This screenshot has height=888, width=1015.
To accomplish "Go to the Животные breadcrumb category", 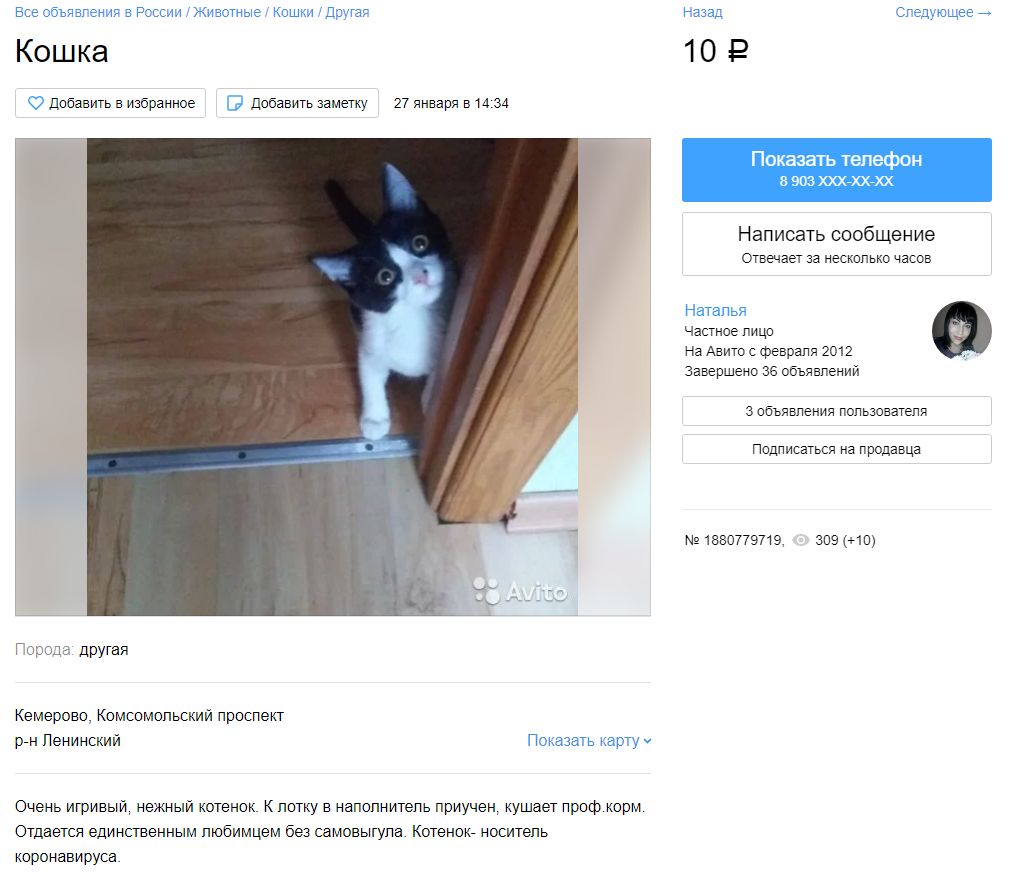I will (x=227, y=12).
